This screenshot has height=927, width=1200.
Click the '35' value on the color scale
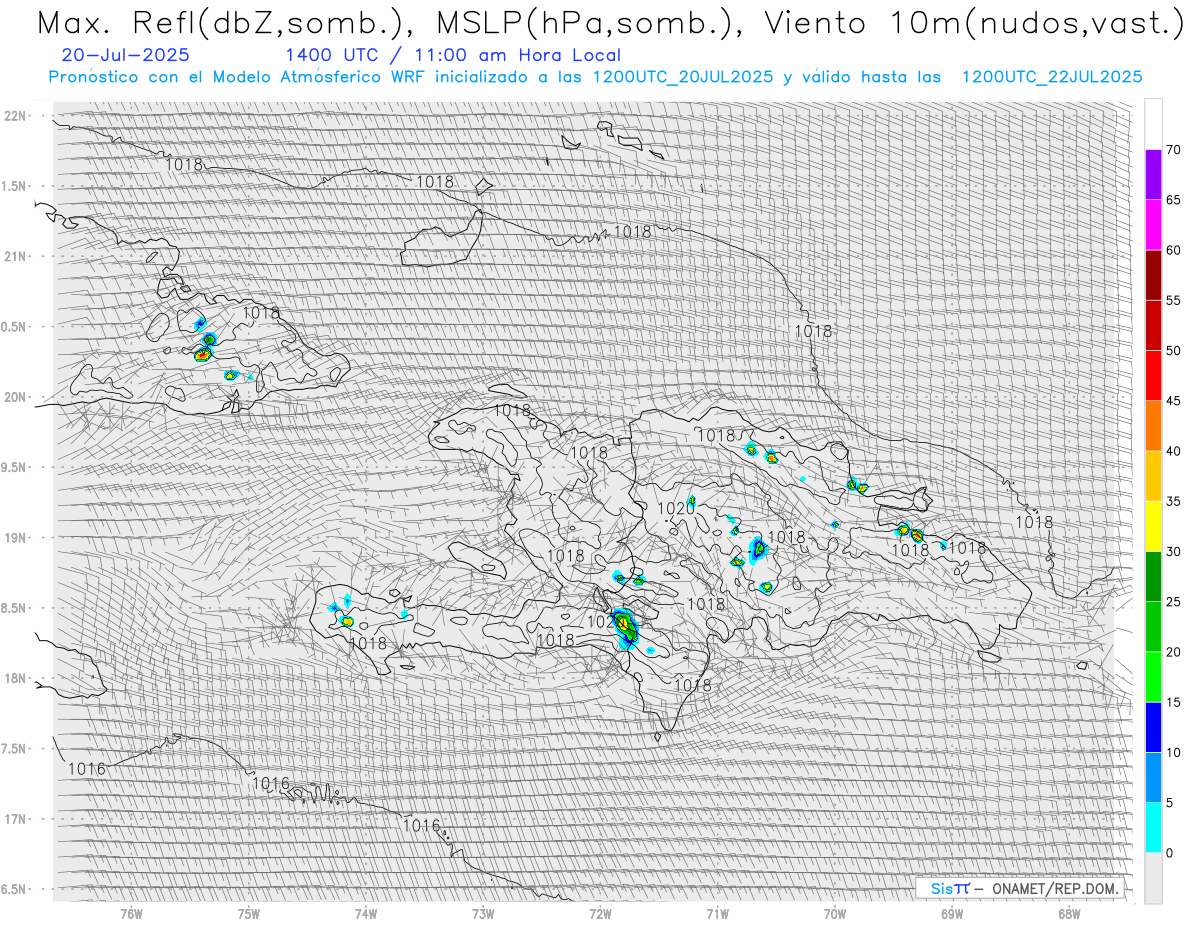click(1173, 501)
